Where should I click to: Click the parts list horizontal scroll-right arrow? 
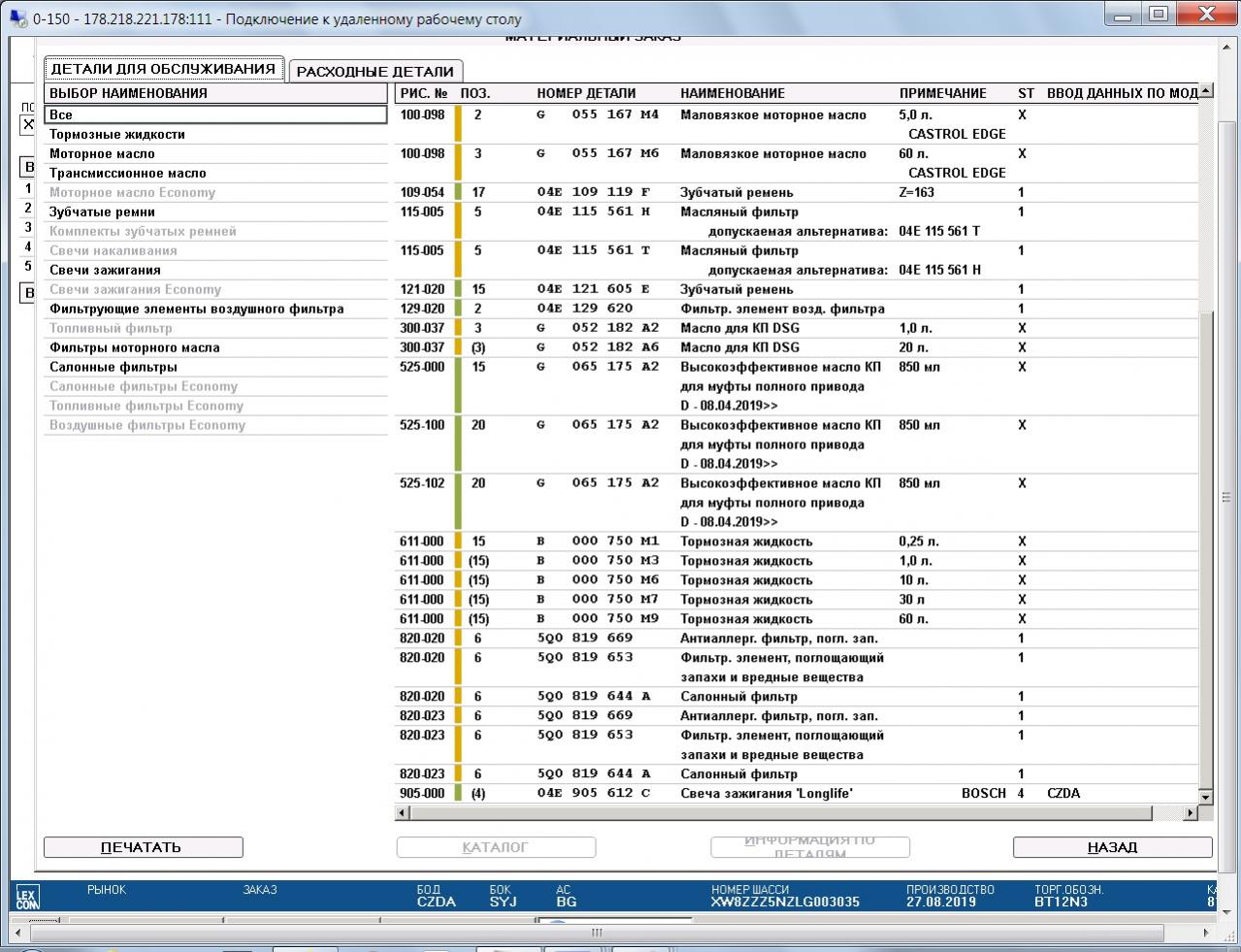1192,813
